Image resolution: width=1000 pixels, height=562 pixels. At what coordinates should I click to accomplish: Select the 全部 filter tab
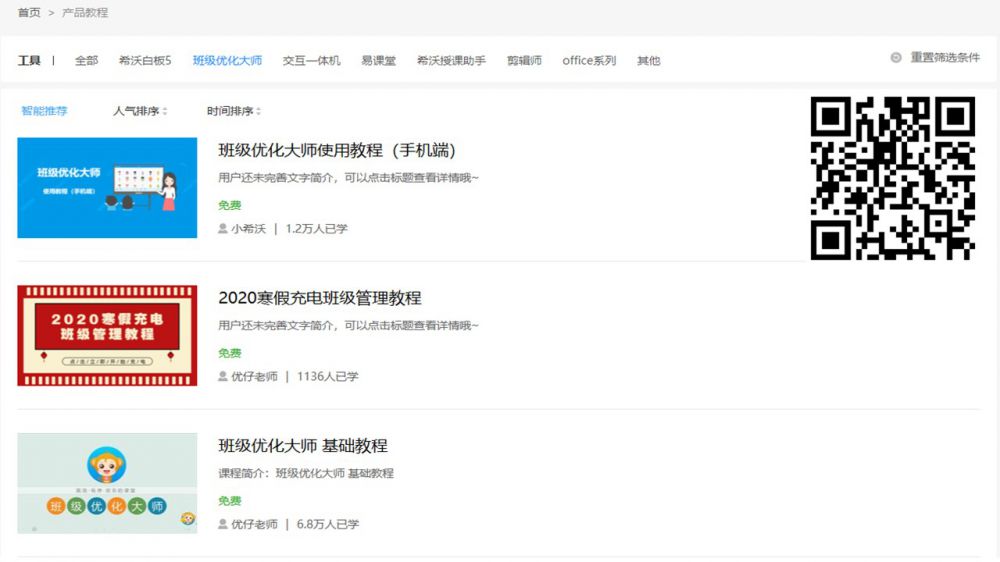pos(86,61)
